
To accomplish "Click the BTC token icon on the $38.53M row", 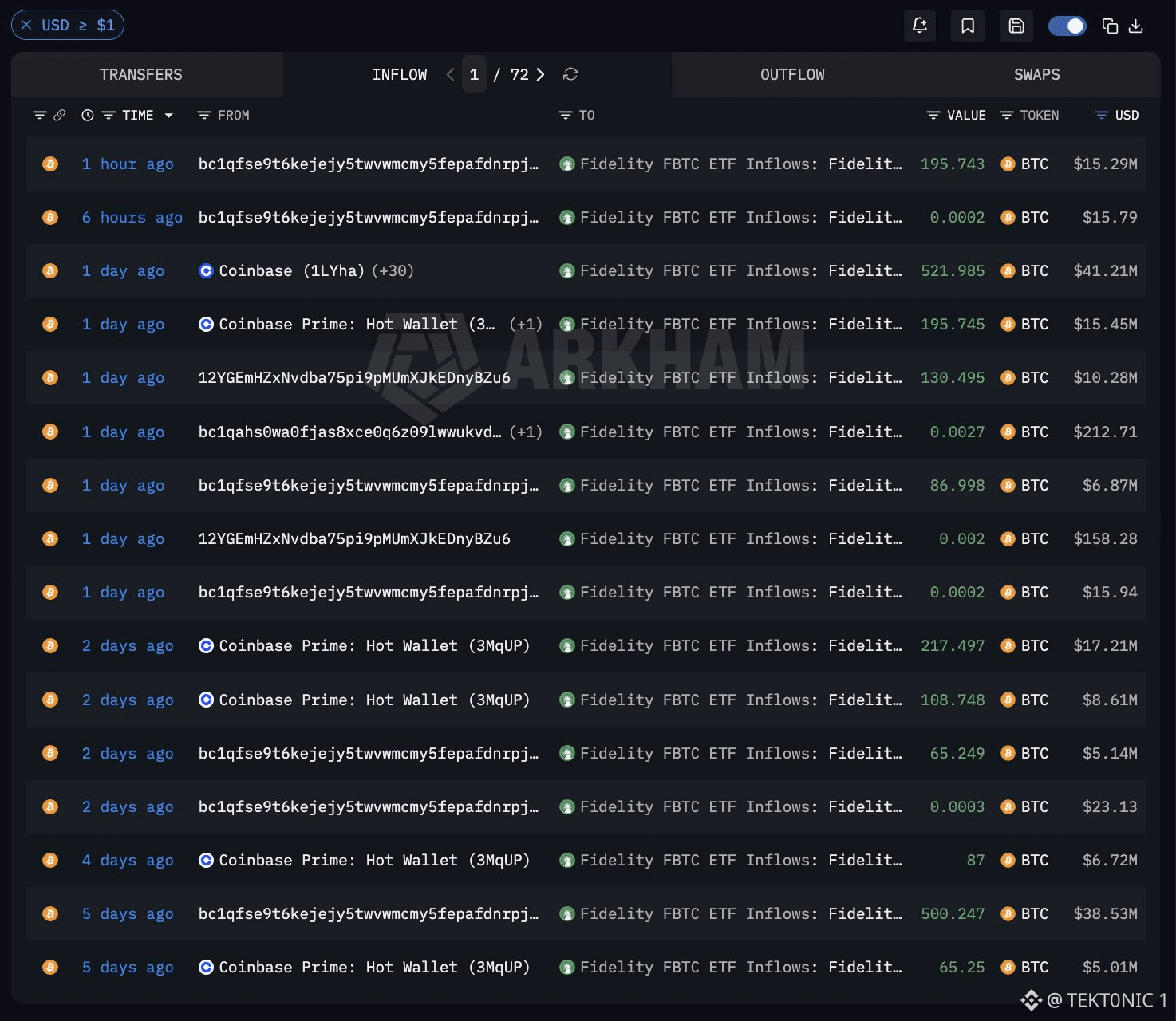I will pos(1008,913).
